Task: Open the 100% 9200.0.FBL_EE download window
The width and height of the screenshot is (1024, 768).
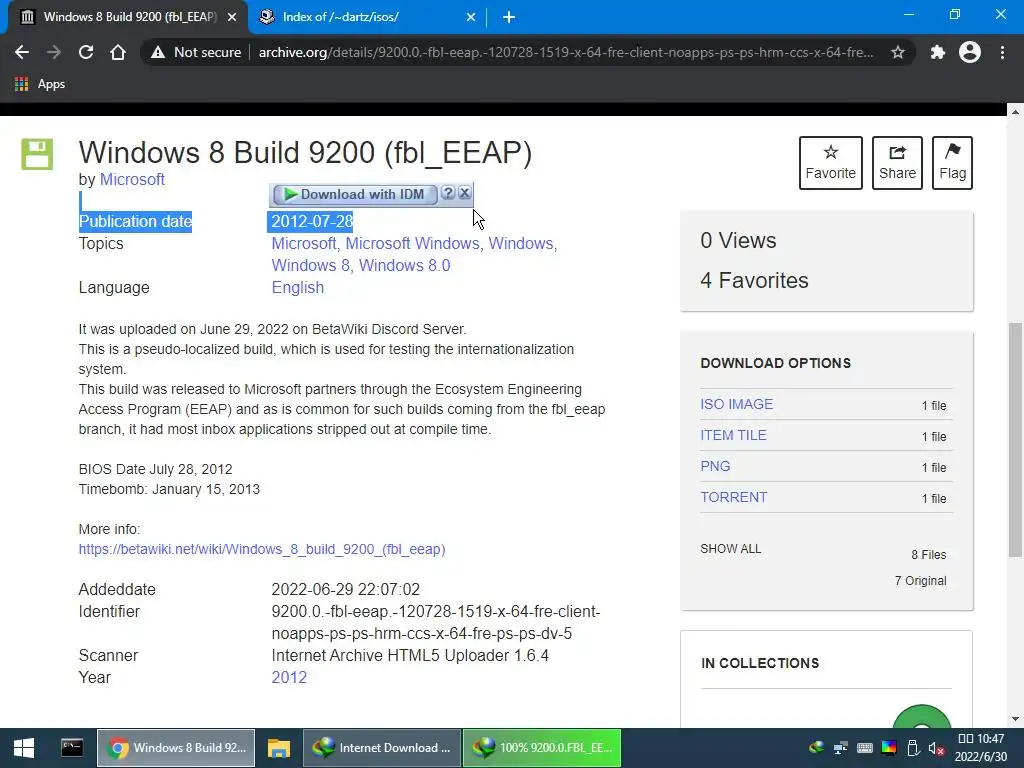Action: point(542,748)
